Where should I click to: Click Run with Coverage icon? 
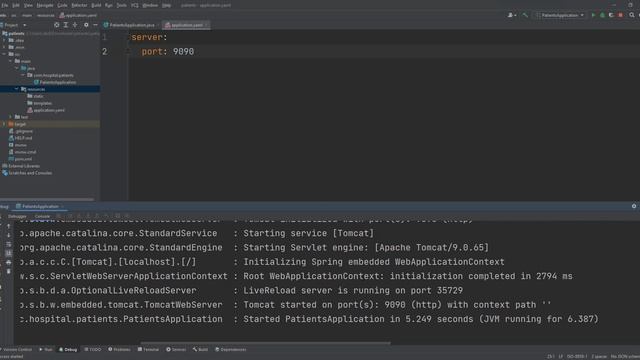point(611,15)
